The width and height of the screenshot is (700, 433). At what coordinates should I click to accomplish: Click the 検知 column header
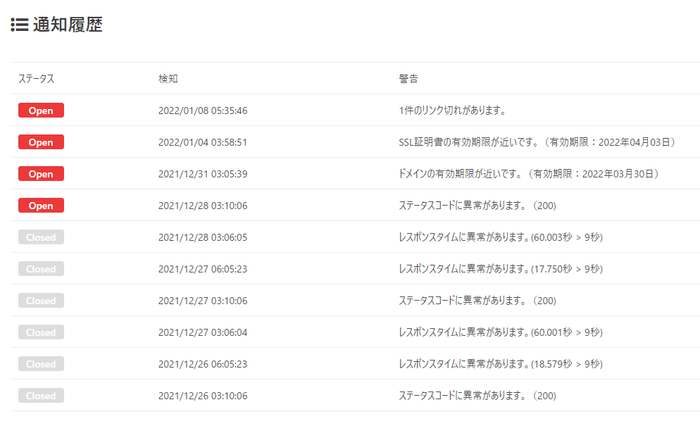(x=168, y=78)
